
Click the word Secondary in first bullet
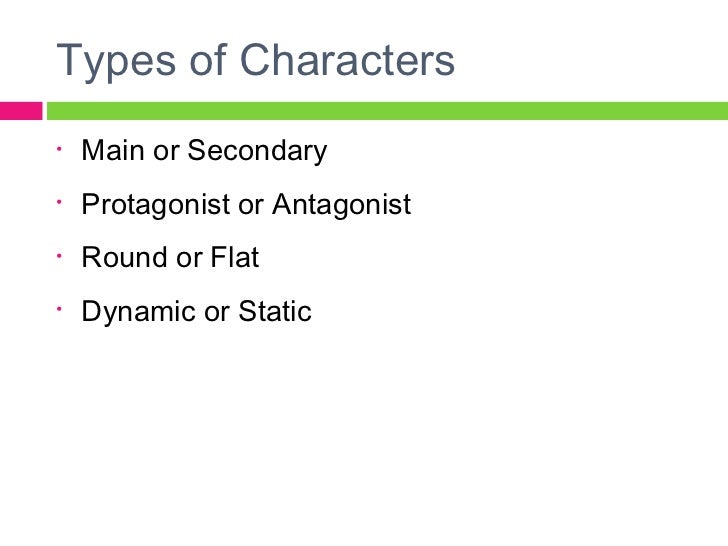coord(257,151)
